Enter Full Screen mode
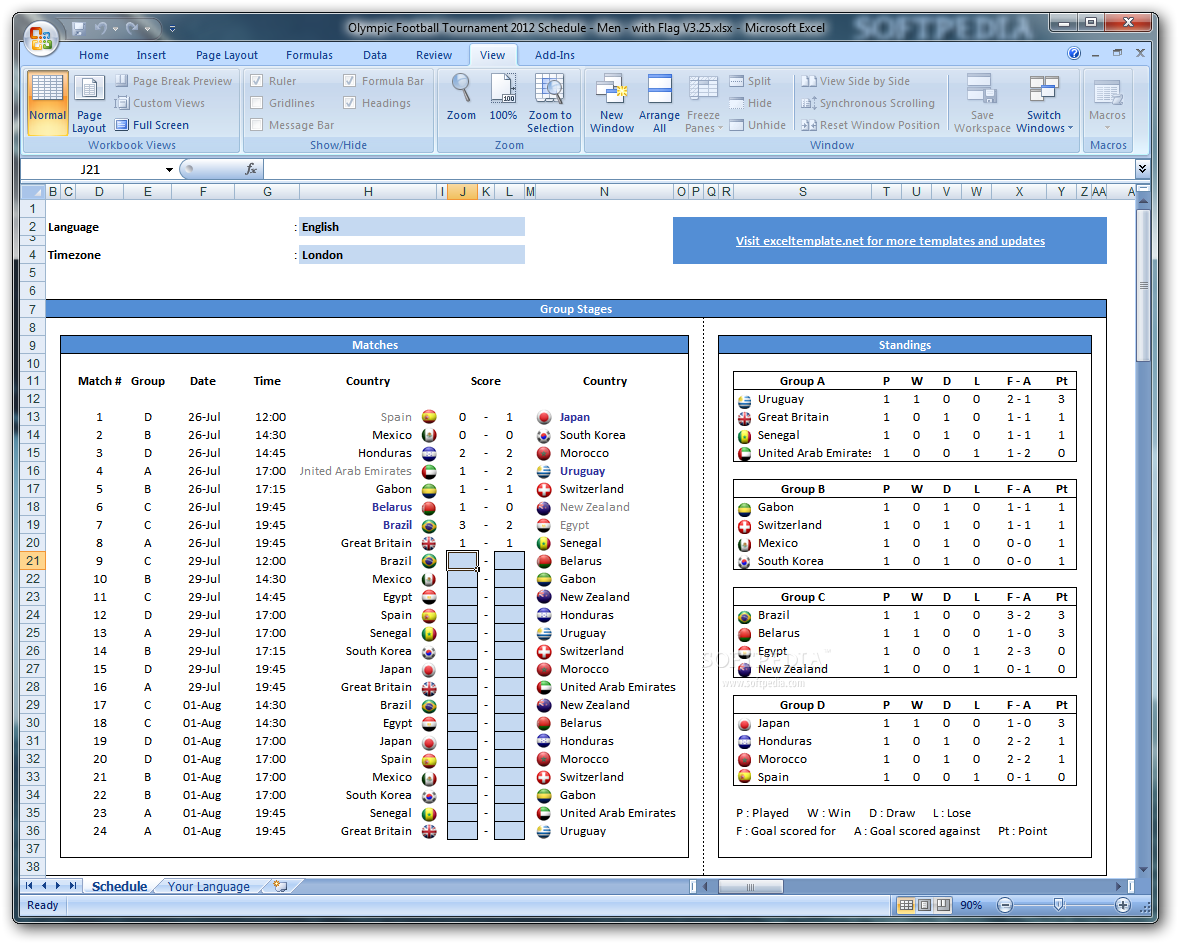 point(152,125)
